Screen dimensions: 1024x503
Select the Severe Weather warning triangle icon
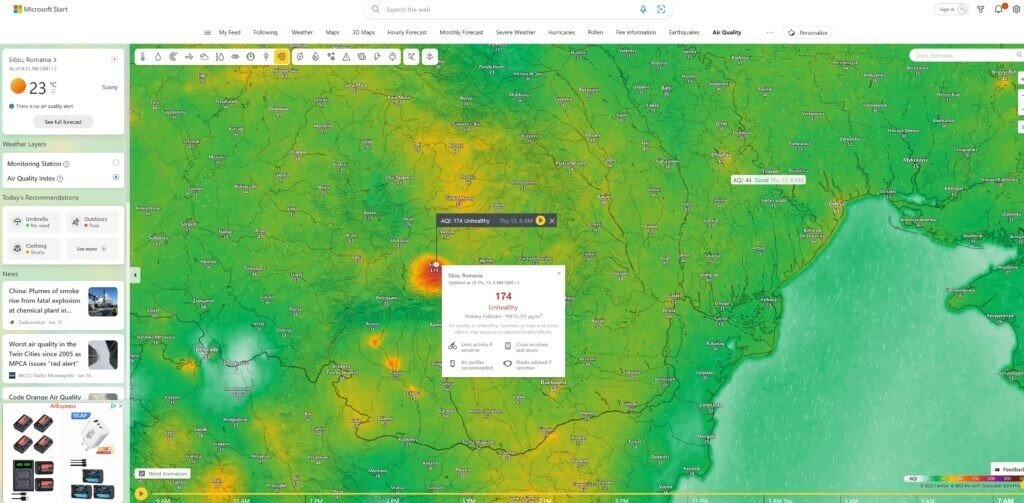coord(346,57)
